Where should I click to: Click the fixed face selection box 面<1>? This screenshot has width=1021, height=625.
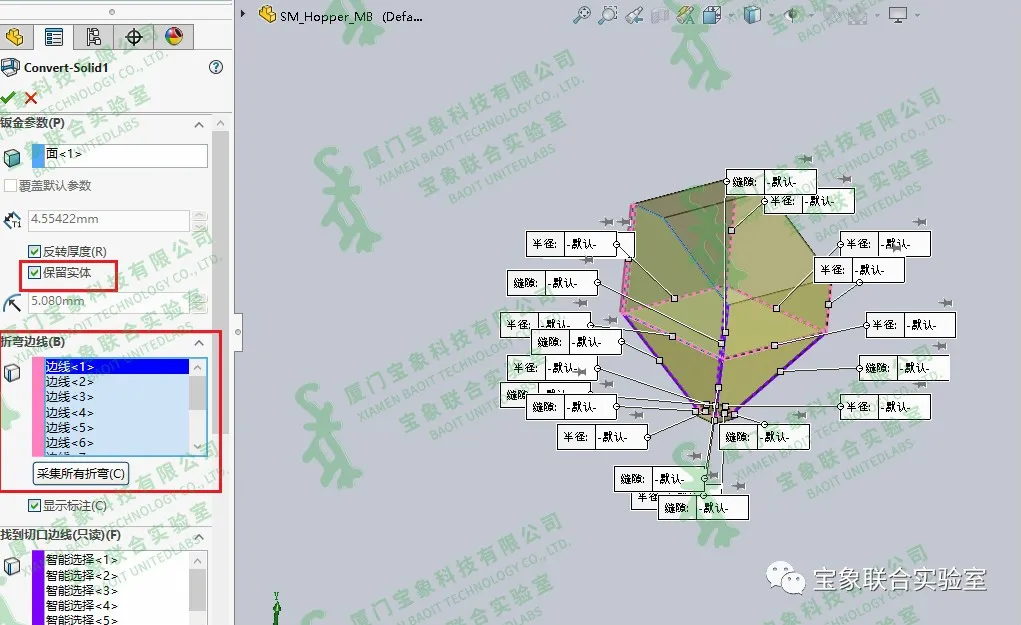120,156
